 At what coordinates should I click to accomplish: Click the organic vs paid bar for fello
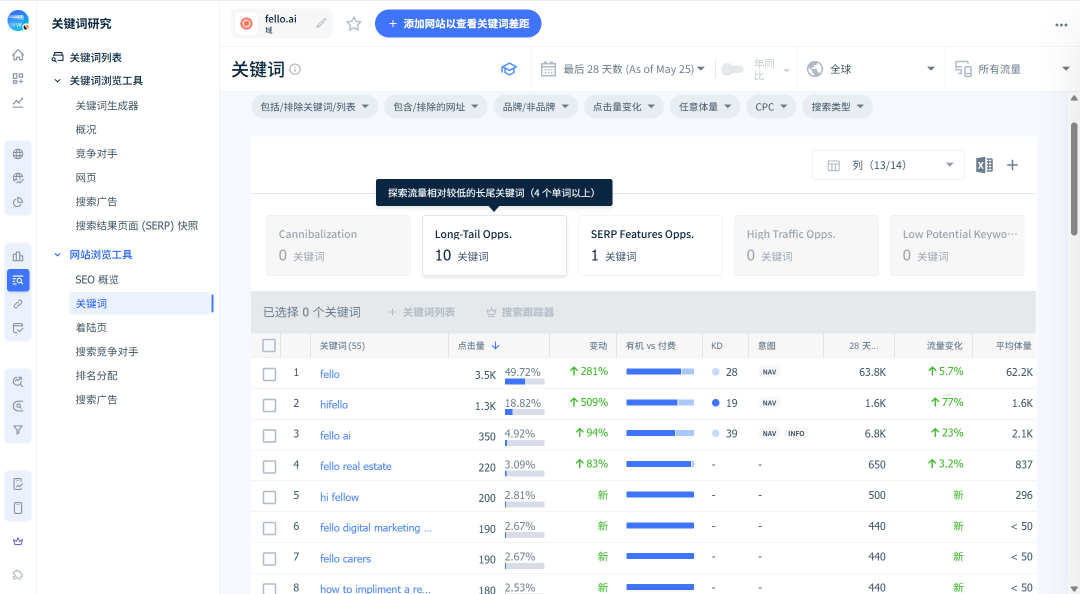pyautogui.click(x=660, y=371)
